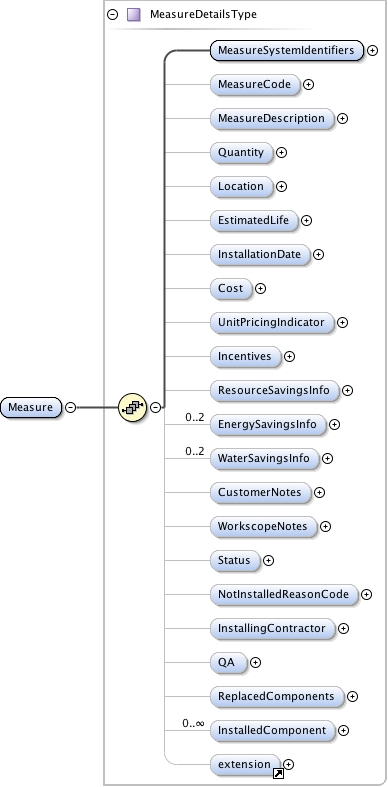Select the ReplacedComponents element
The height and width of the screenshot is (787, 388).
(x=277, y=696)
